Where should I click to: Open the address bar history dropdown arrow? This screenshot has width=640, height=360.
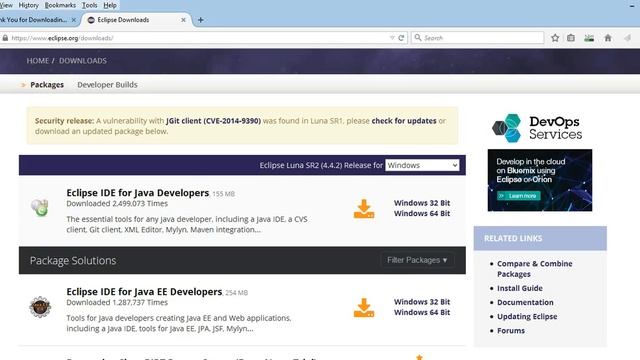(x=392, y=38)
